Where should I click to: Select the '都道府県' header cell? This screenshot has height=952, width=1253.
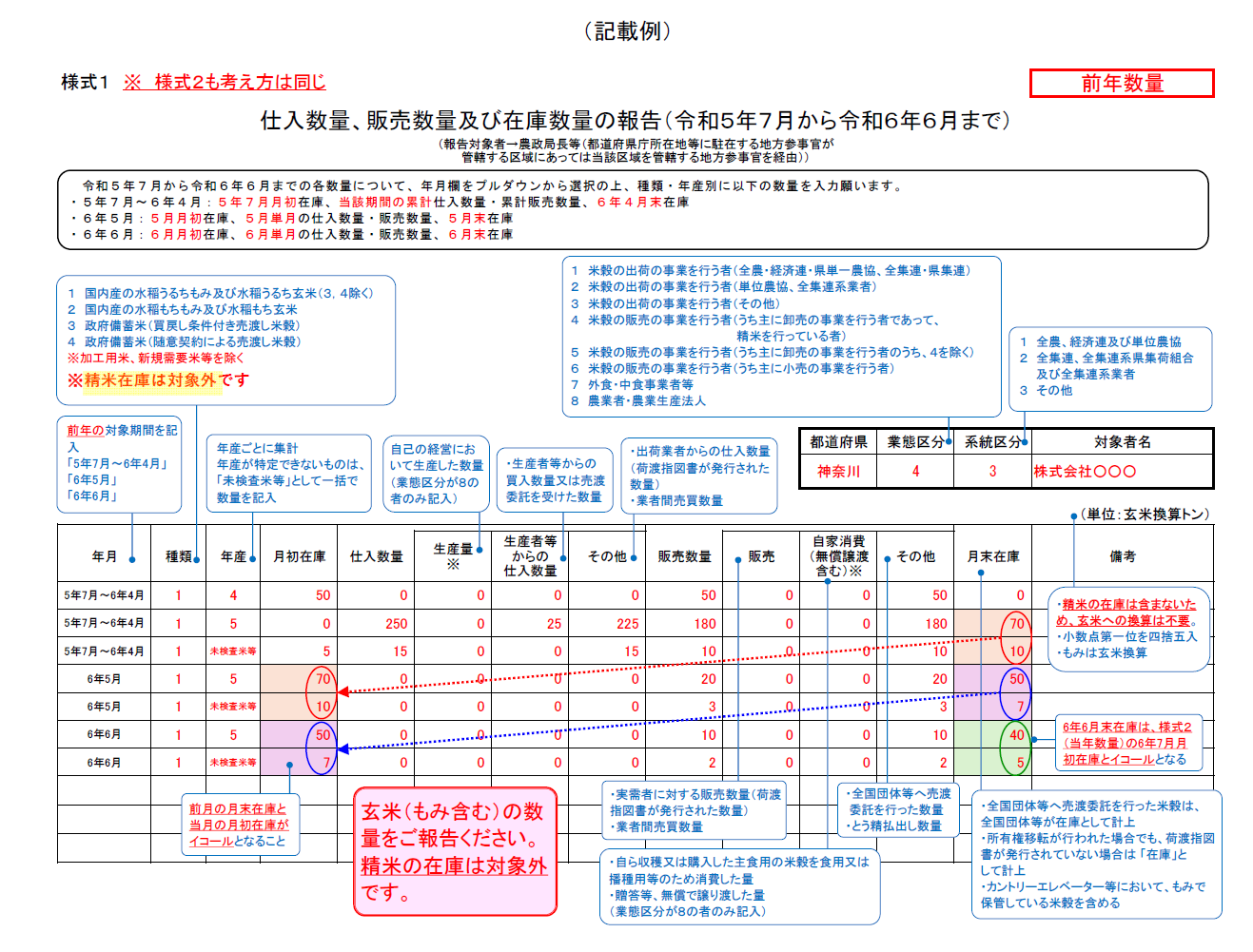coord(838,442)
